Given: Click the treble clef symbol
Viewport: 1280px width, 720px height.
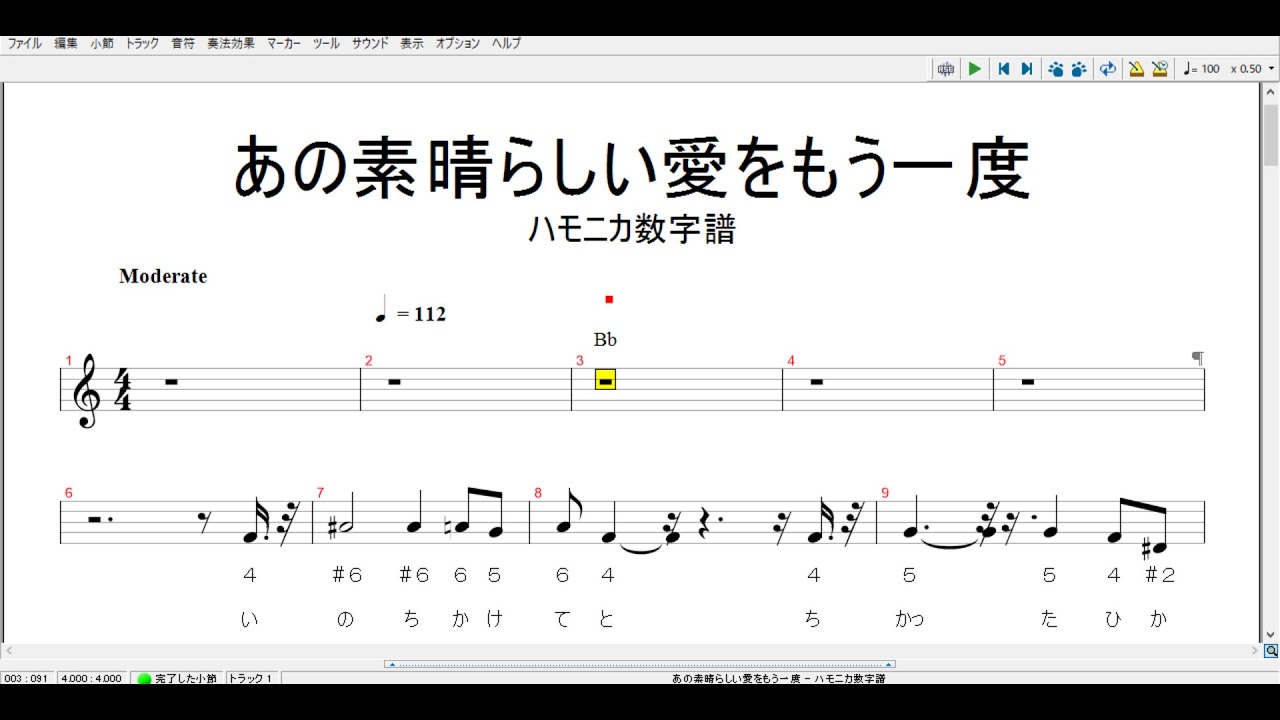Looking at the screenshot, I should pos(87,390).
